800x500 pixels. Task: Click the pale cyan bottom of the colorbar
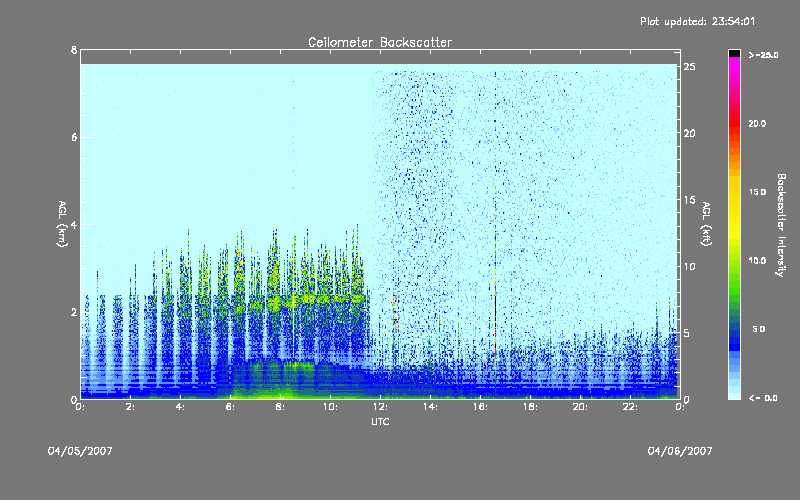(x=734, y=390)
